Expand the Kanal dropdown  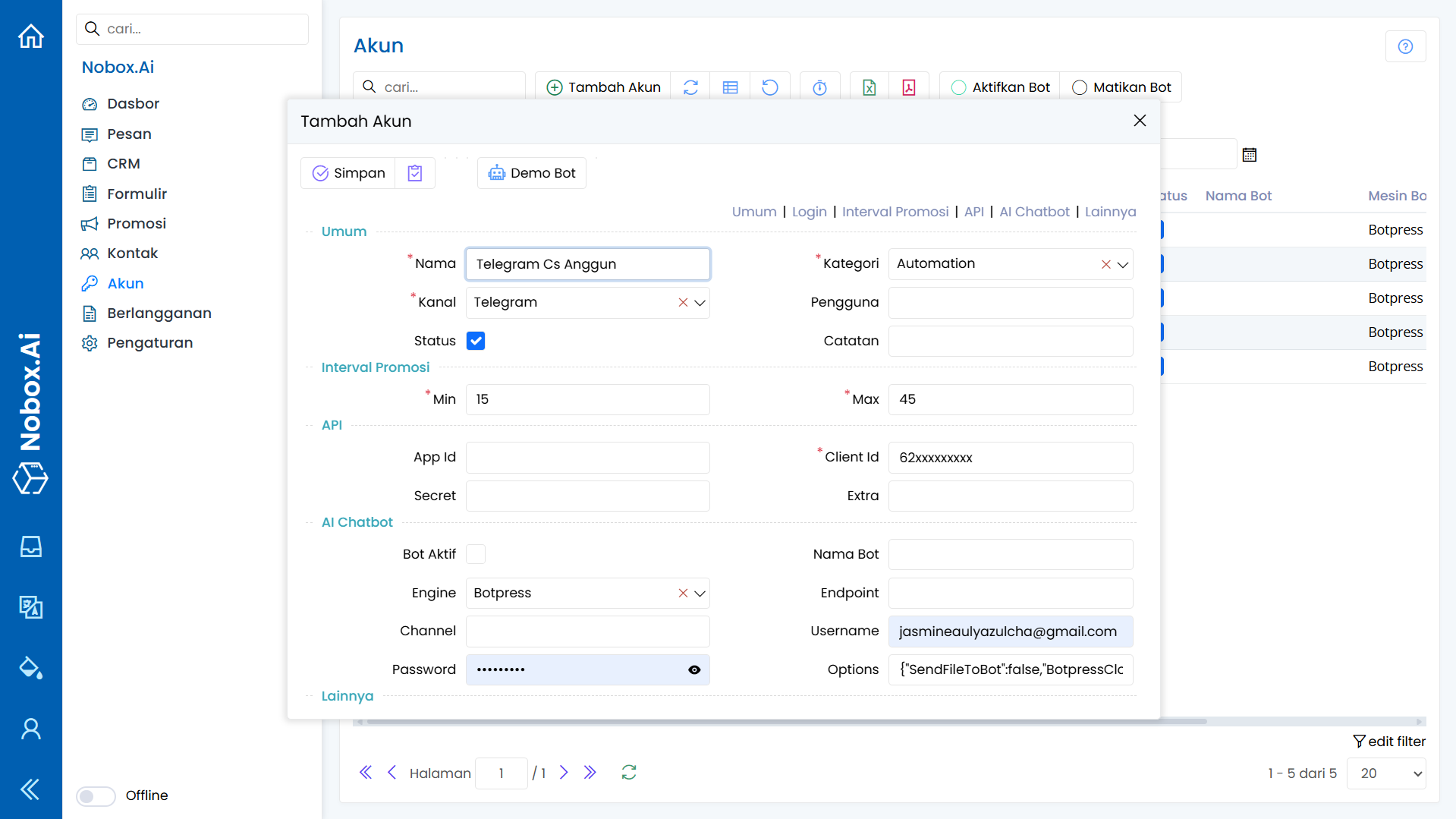[x=700, y=303]
